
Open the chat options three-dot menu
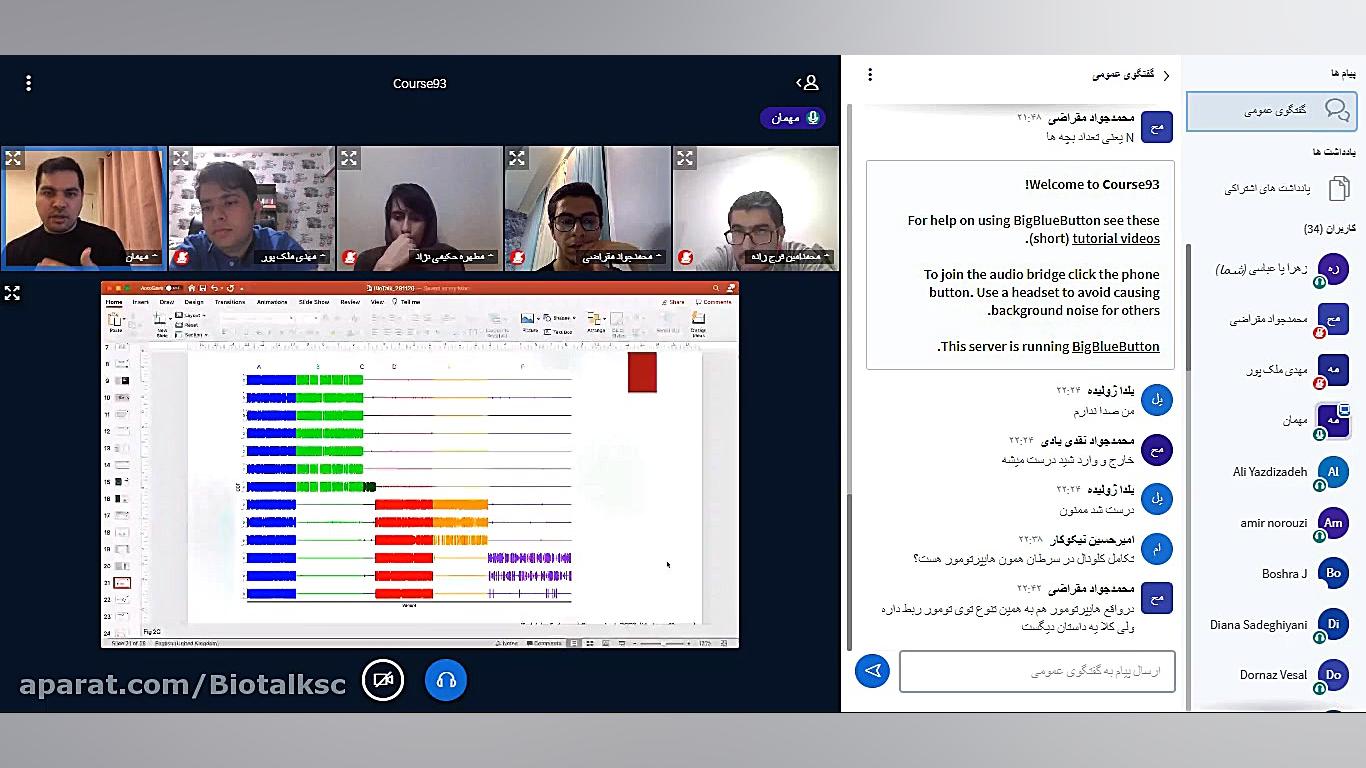point(870,75)
